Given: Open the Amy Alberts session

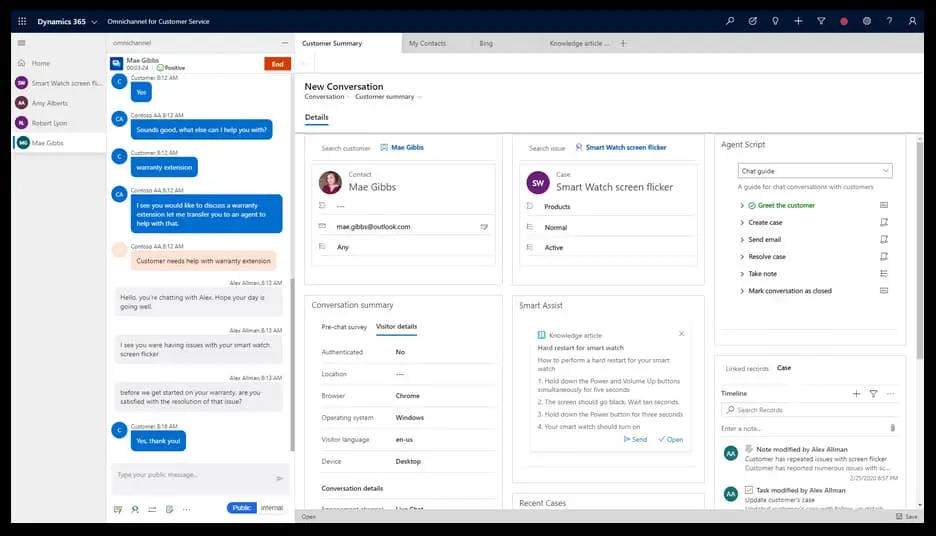Looking at the screenshot, I should click(50, 103).
